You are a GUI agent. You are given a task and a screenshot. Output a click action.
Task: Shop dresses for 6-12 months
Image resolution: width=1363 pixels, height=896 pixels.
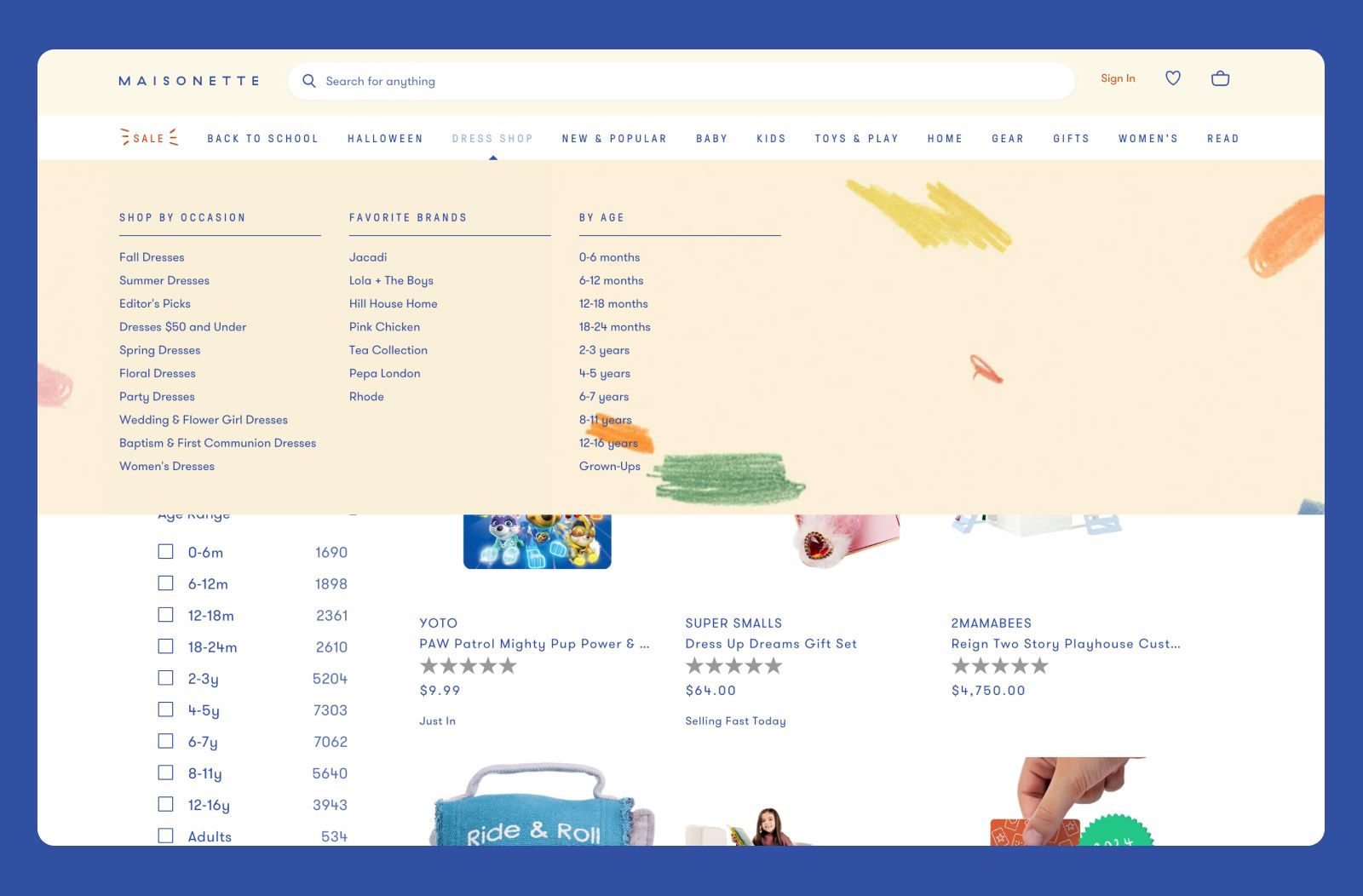point(612,280)
